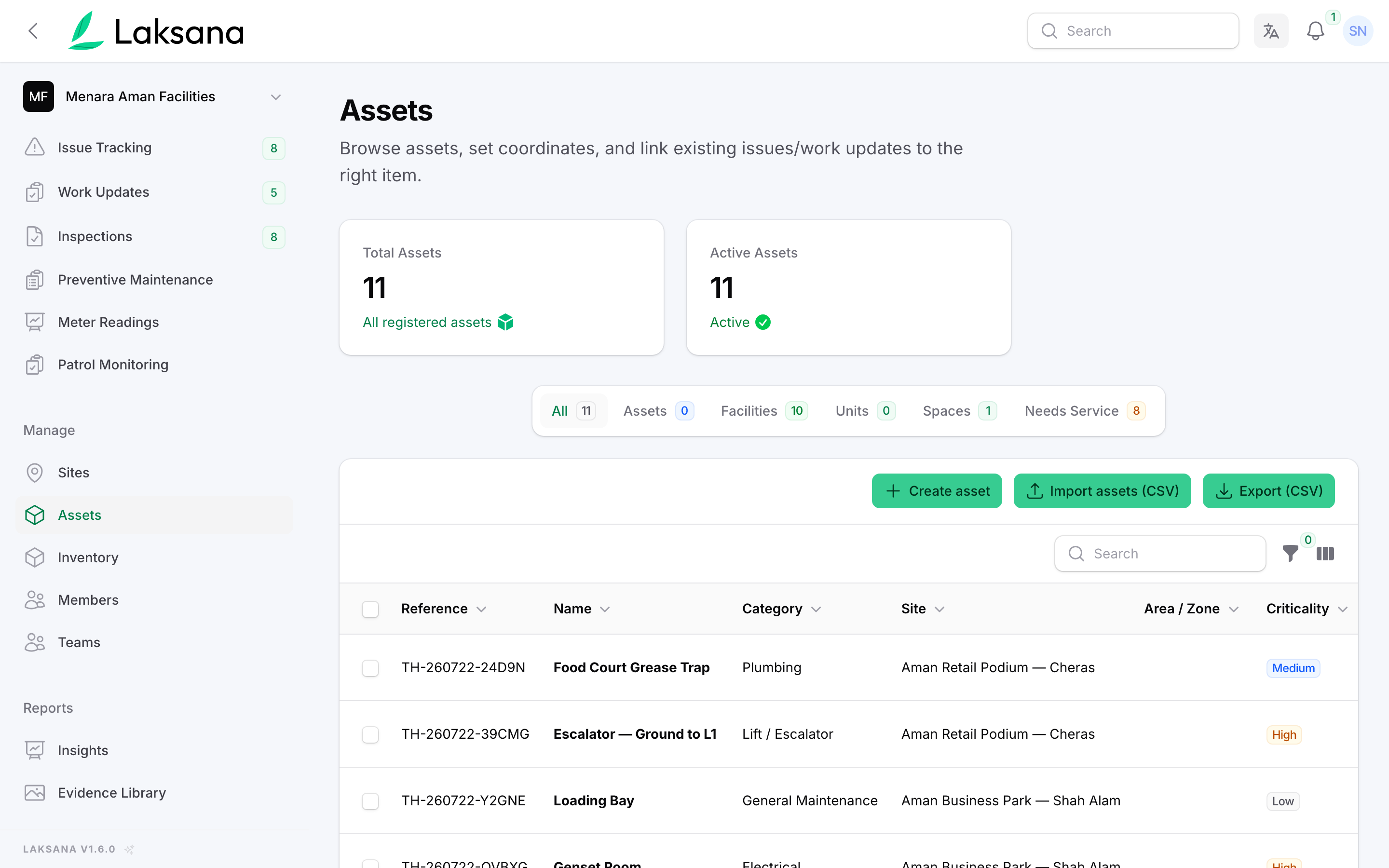Click the Lift / Escalator category cell
Image resolution: width=1389 pixels, height=868 pixels.
point(788,734)
